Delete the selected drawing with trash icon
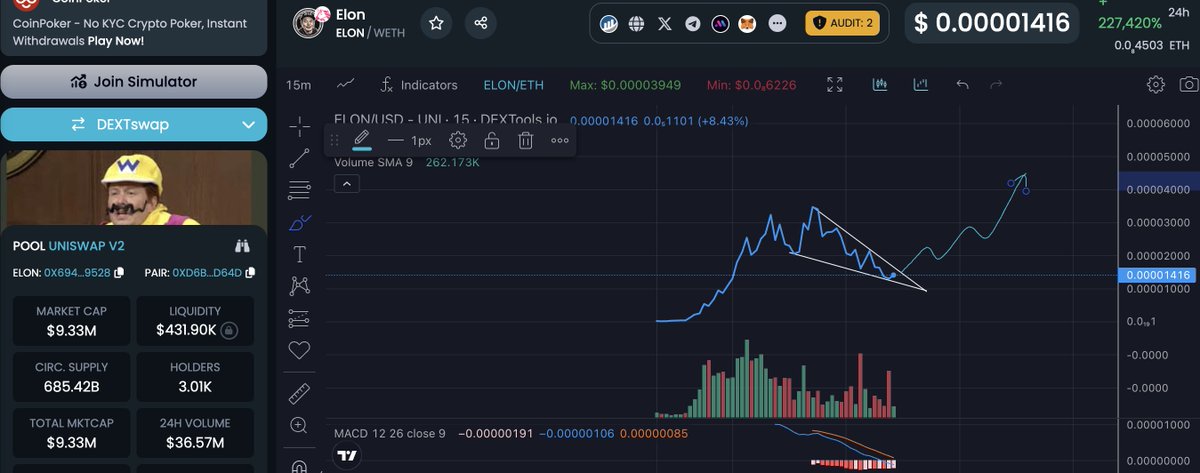This screenshot has height=473, width=1200. (x=525, y=140)
